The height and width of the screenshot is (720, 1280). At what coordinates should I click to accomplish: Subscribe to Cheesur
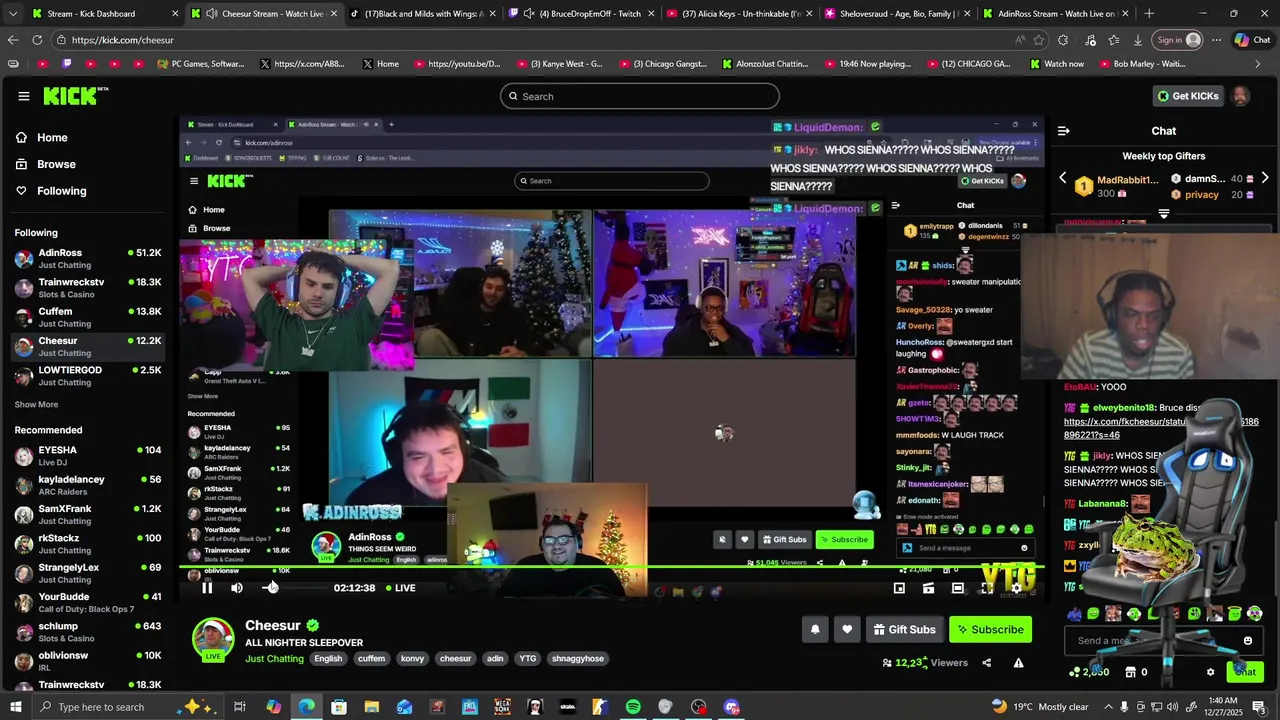point(990,629)
